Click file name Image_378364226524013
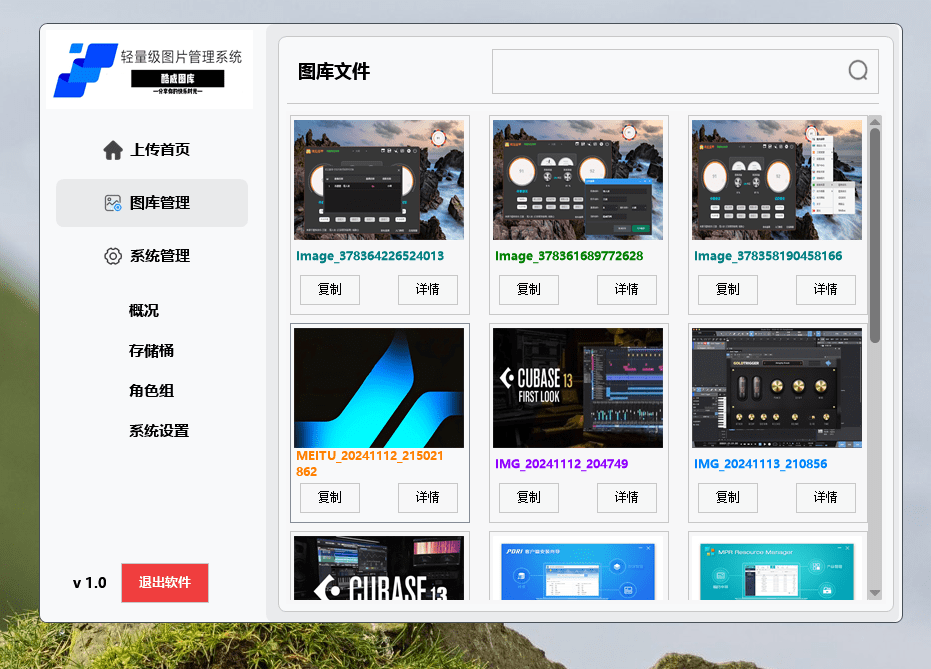 click(370, 256)
